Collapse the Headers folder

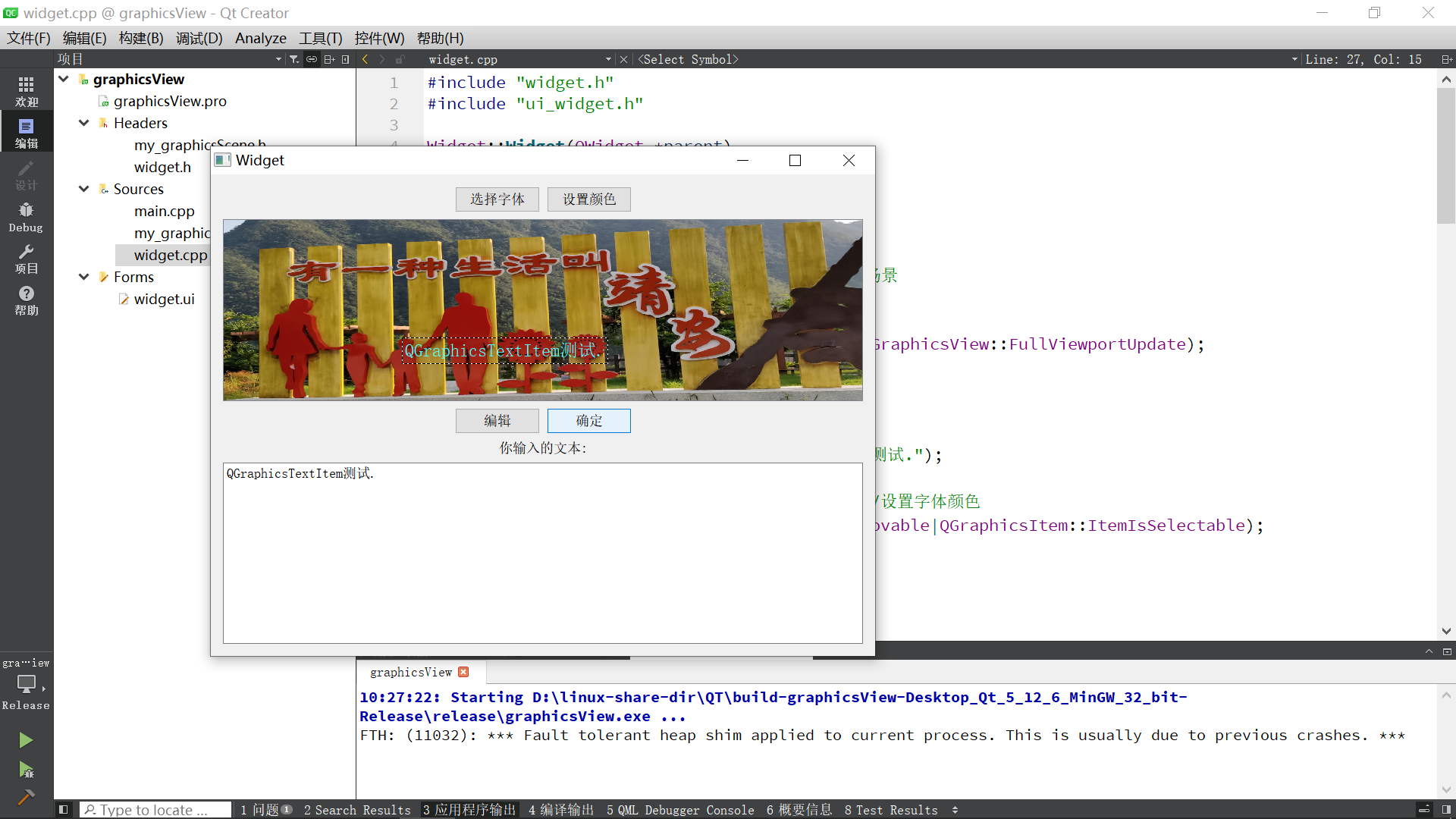pyautogui.click(x=84, y=123)
